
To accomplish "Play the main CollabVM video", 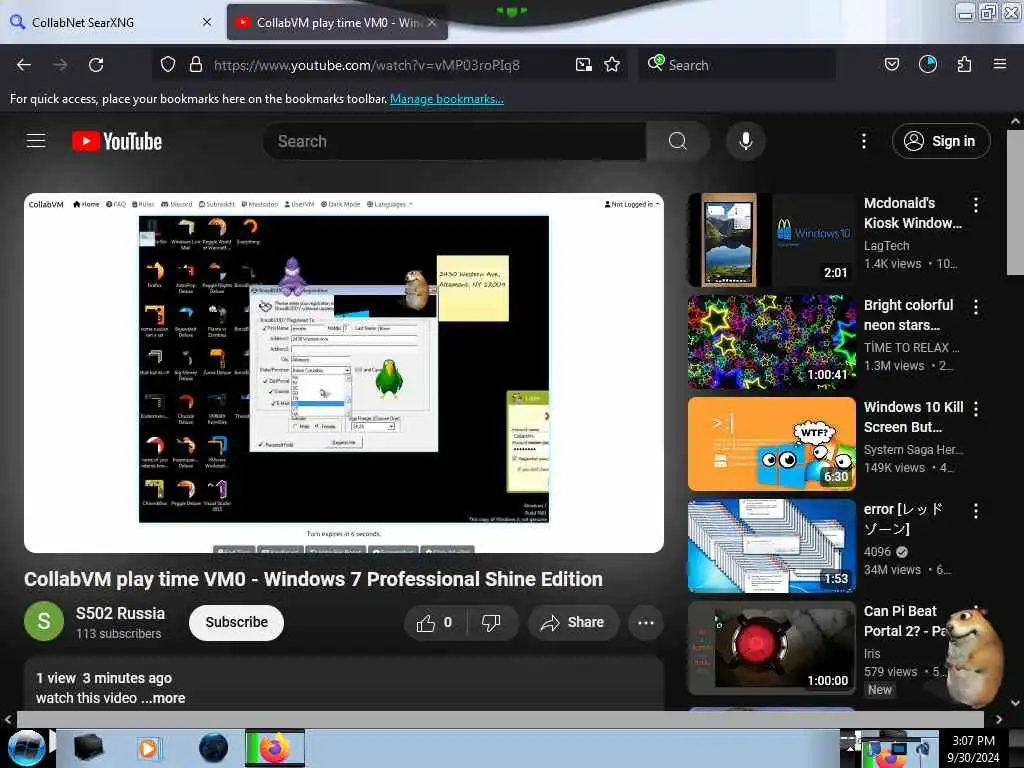I will point(344,373).
